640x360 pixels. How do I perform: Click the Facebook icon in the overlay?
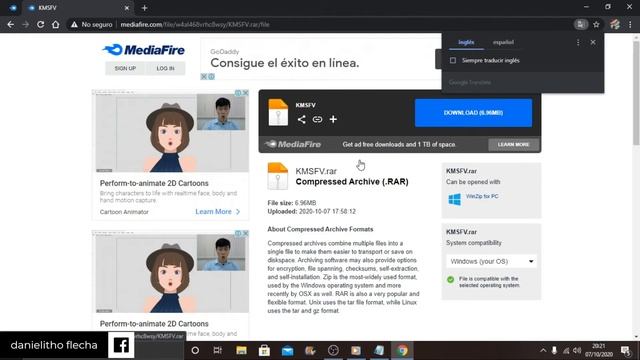point(121,345)
